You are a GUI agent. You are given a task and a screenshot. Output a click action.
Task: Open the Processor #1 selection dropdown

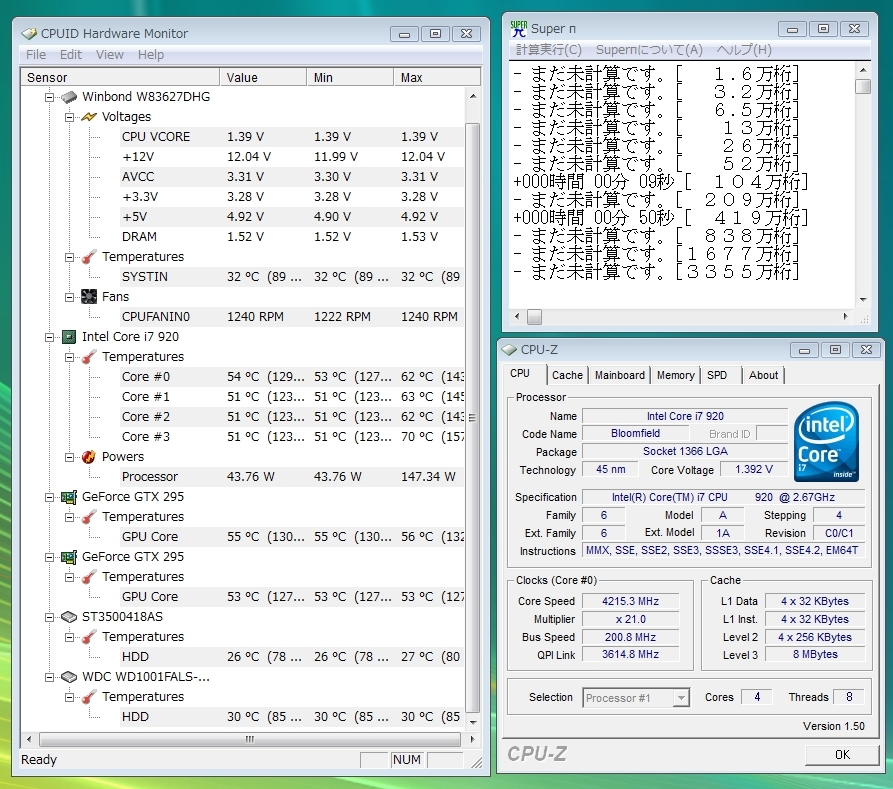point(681,698)
